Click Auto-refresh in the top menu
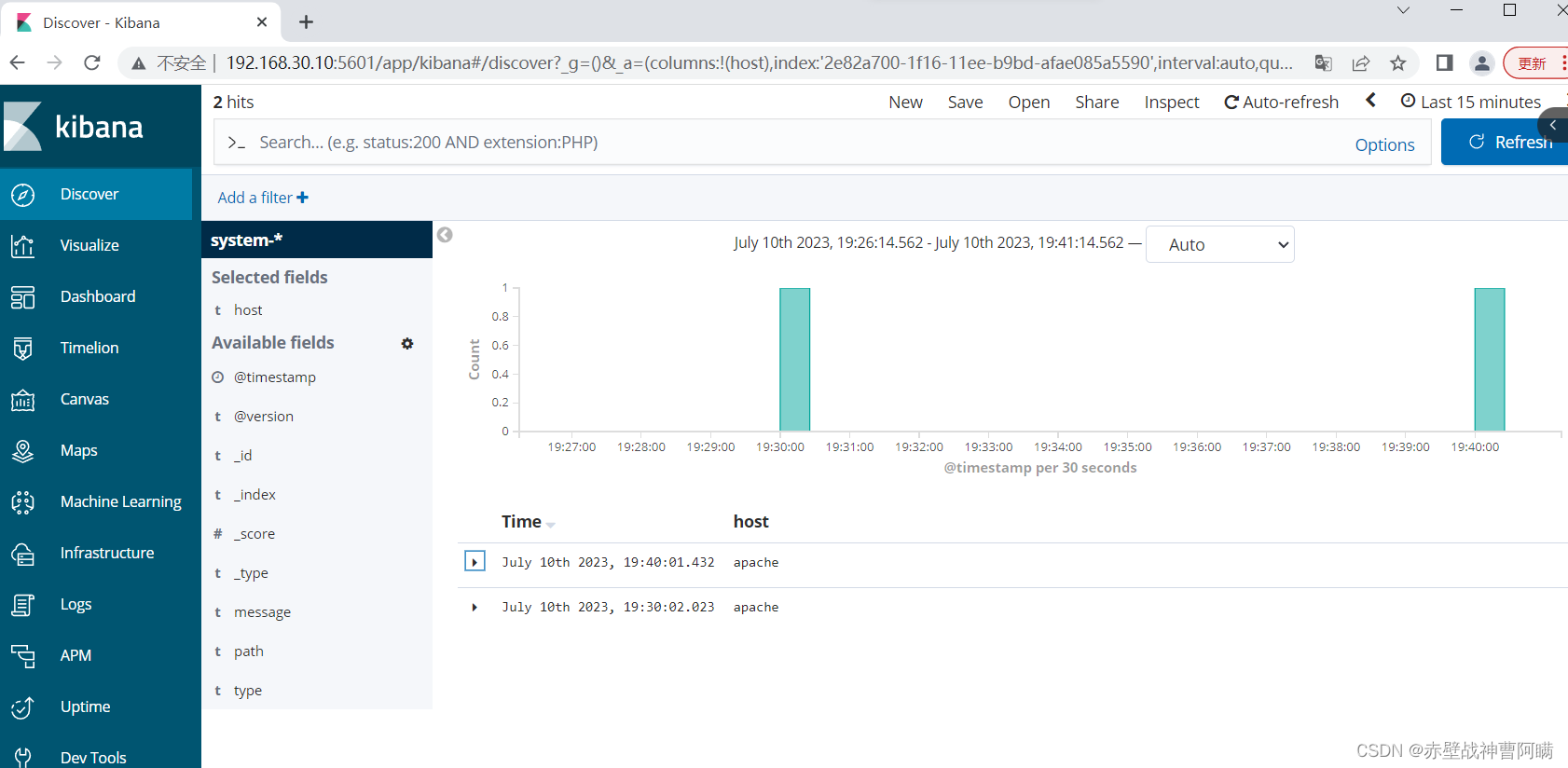 (1281, 103)
